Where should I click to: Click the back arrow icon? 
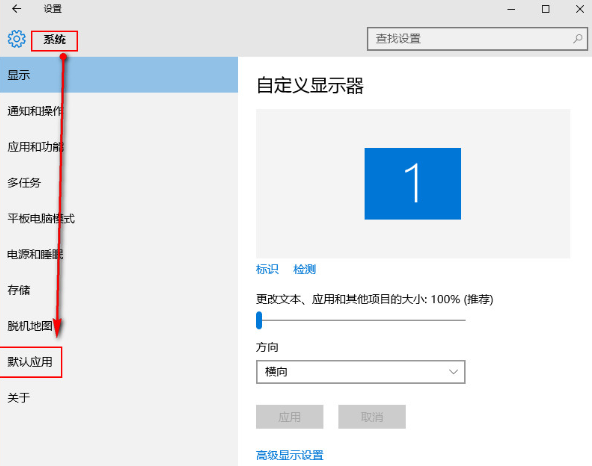point(16,9)
